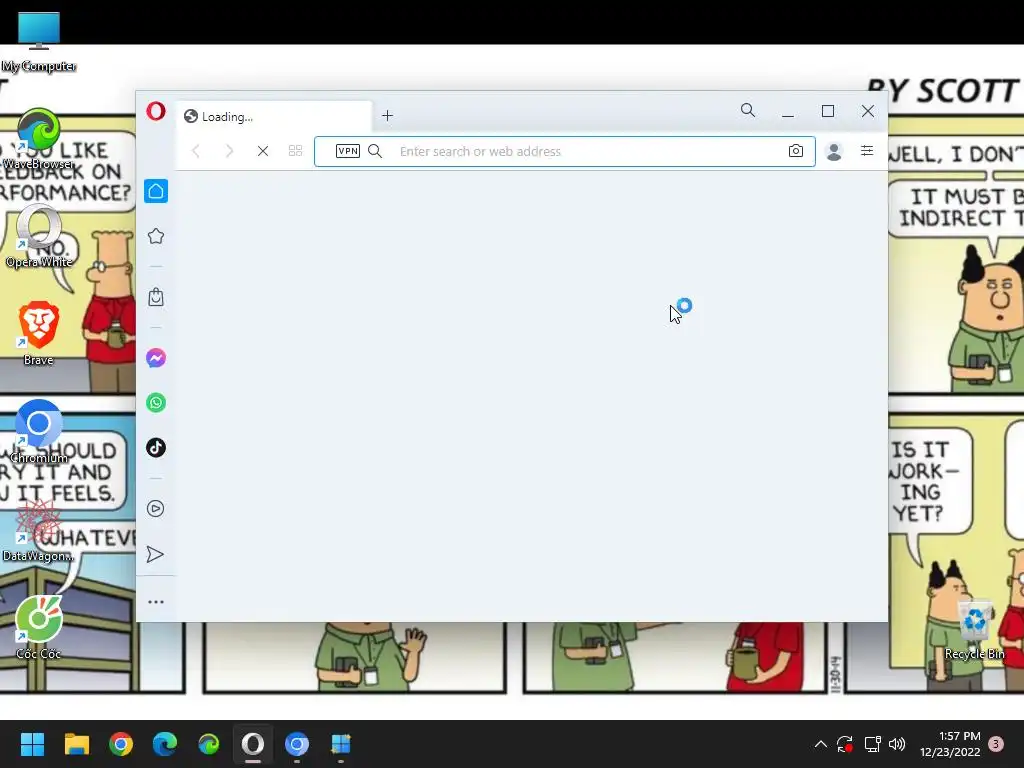Switch to Opera taskbar button
Viewport: 1024px width, 768px height.
(x=253, y=744)
